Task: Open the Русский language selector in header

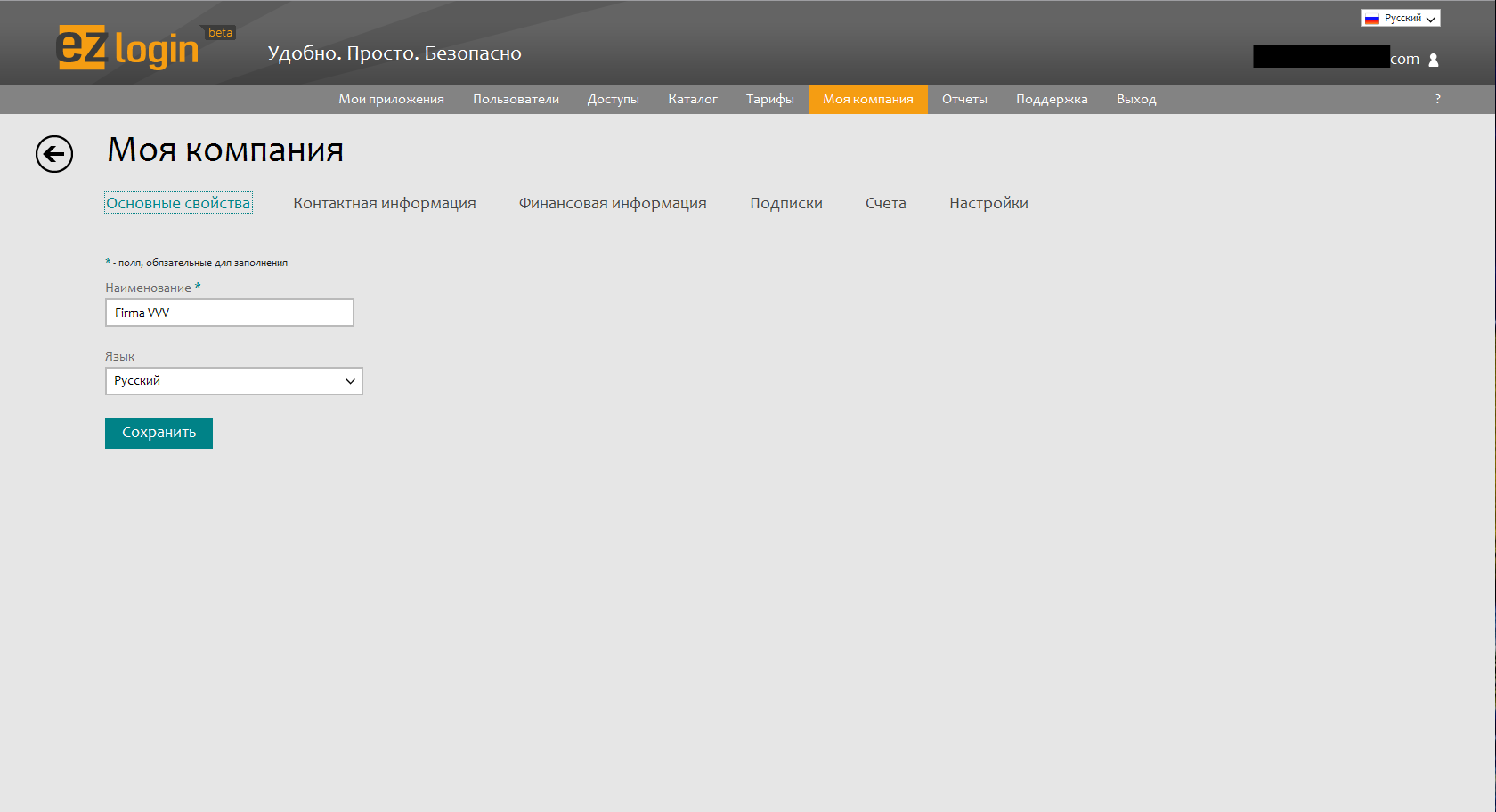Action: [x=1401, y=18]
